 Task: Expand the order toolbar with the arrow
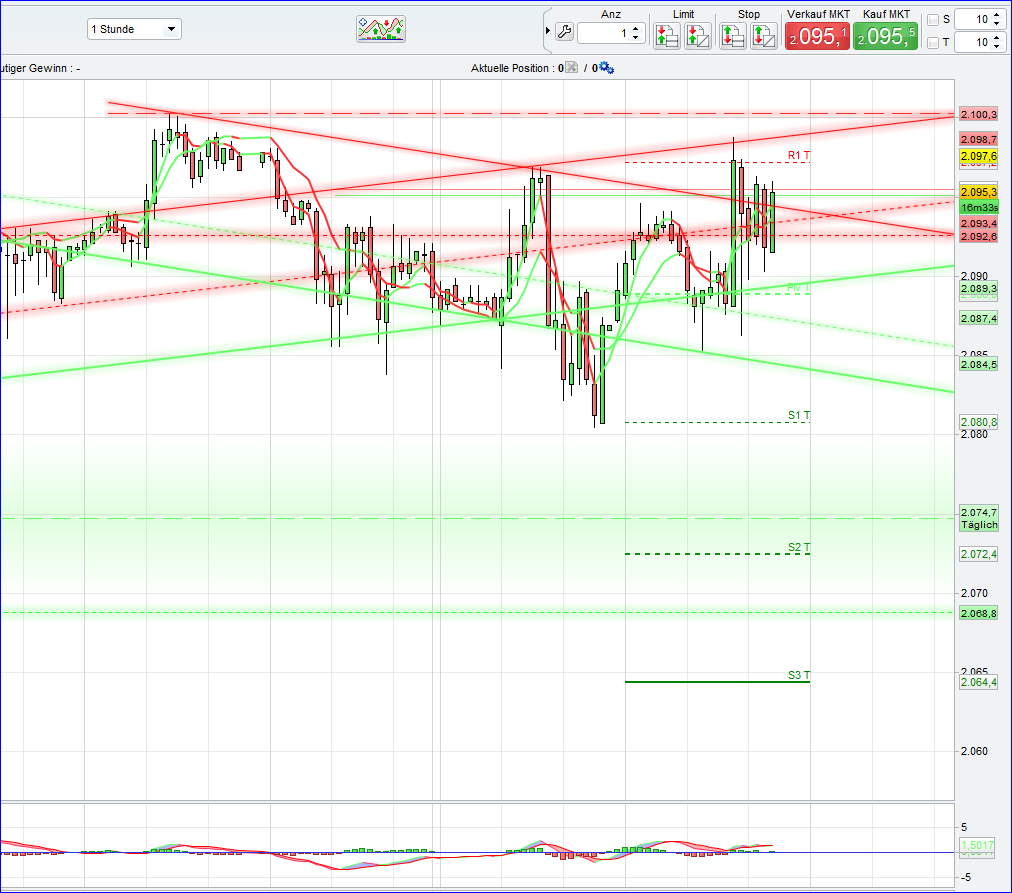[548, 31]
